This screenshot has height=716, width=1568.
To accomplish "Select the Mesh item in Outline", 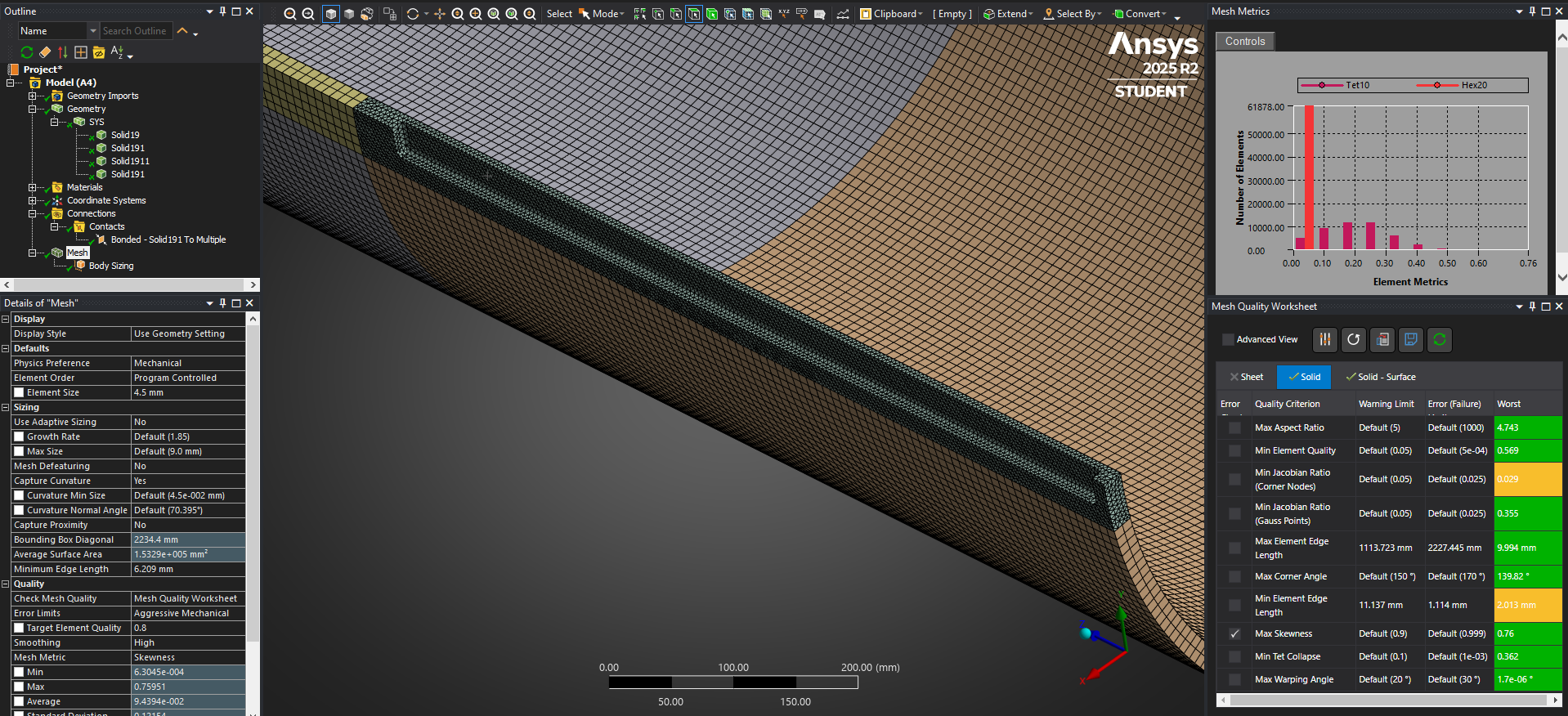I will pyautogui.click(x=78, y=253).
